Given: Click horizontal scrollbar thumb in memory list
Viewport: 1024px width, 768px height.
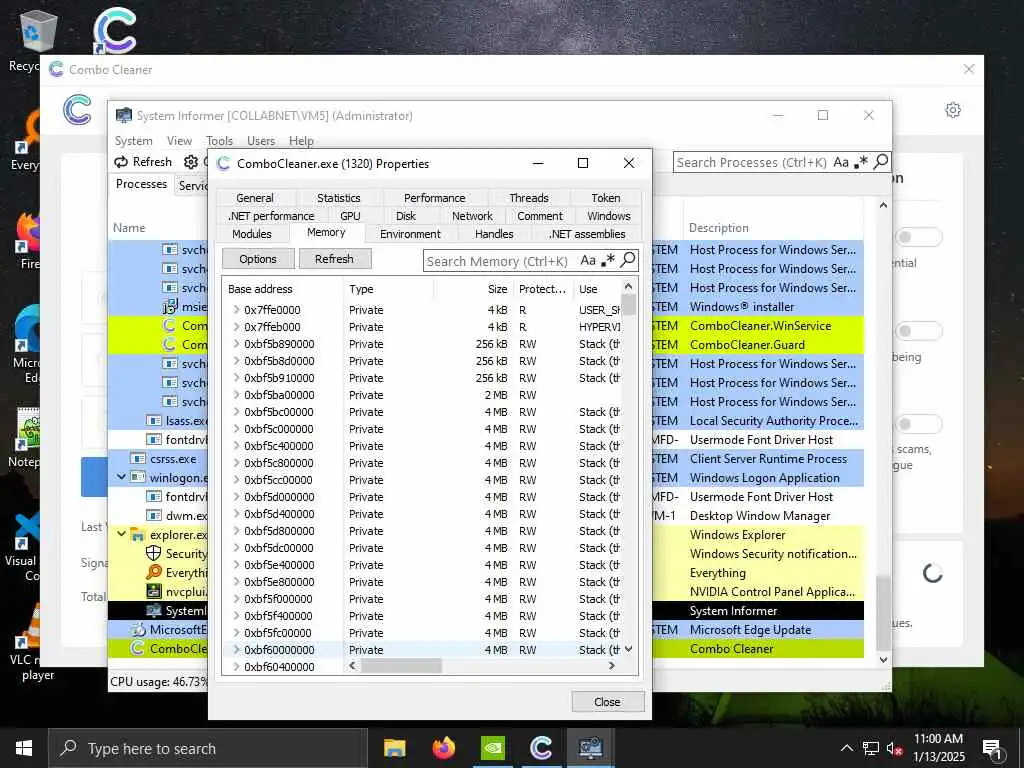Looking at the screenshot, I should [401, 665].
